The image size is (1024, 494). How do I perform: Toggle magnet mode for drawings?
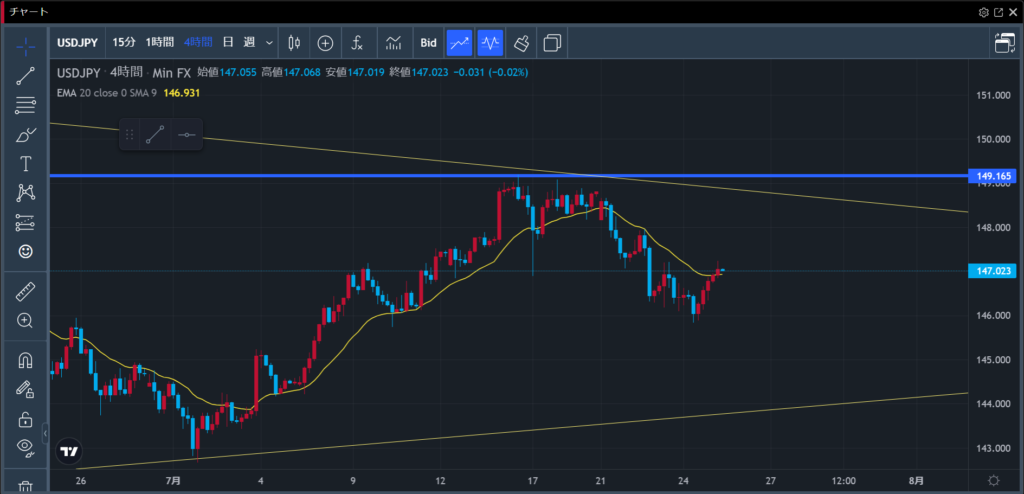pos(25,361)
